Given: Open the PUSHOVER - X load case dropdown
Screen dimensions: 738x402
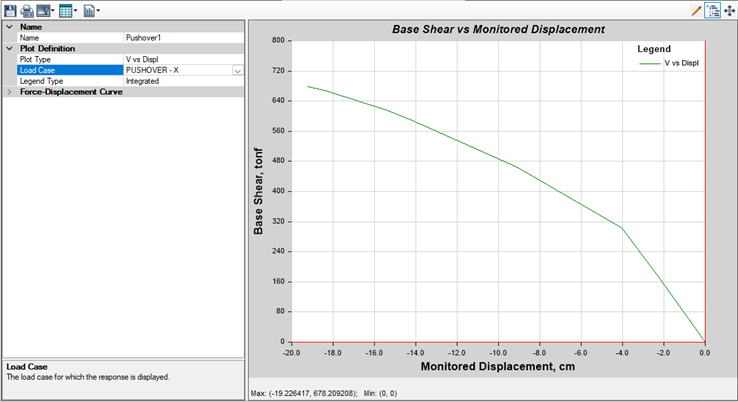Looking at the screenshot, I should [237, 71].
